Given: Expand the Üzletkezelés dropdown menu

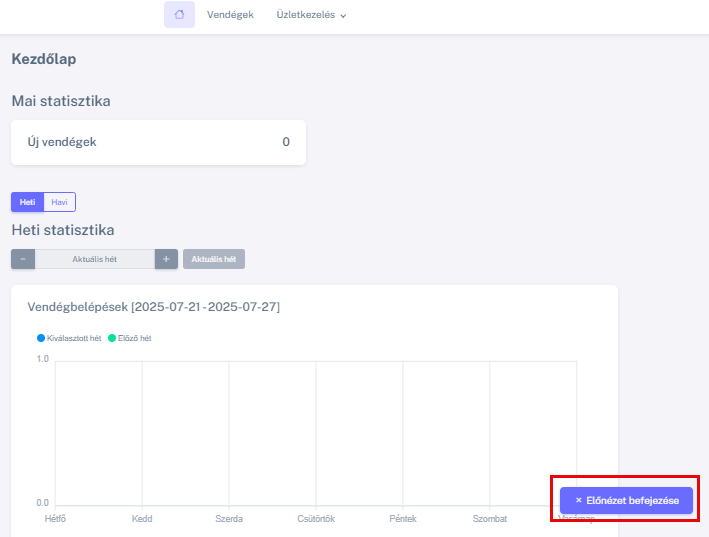Looking at the screenshot, I should point(311,15).
